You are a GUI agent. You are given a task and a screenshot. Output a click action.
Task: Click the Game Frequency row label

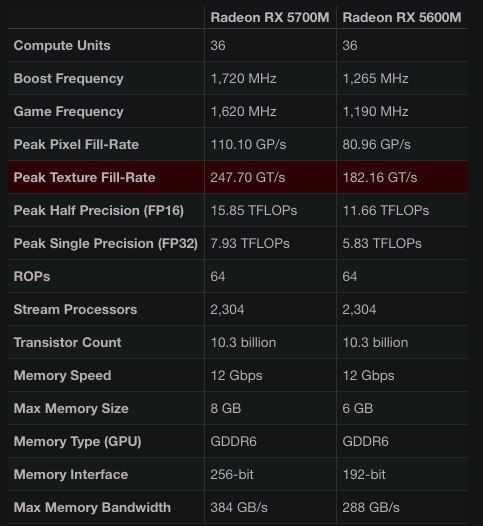(69, 111)
